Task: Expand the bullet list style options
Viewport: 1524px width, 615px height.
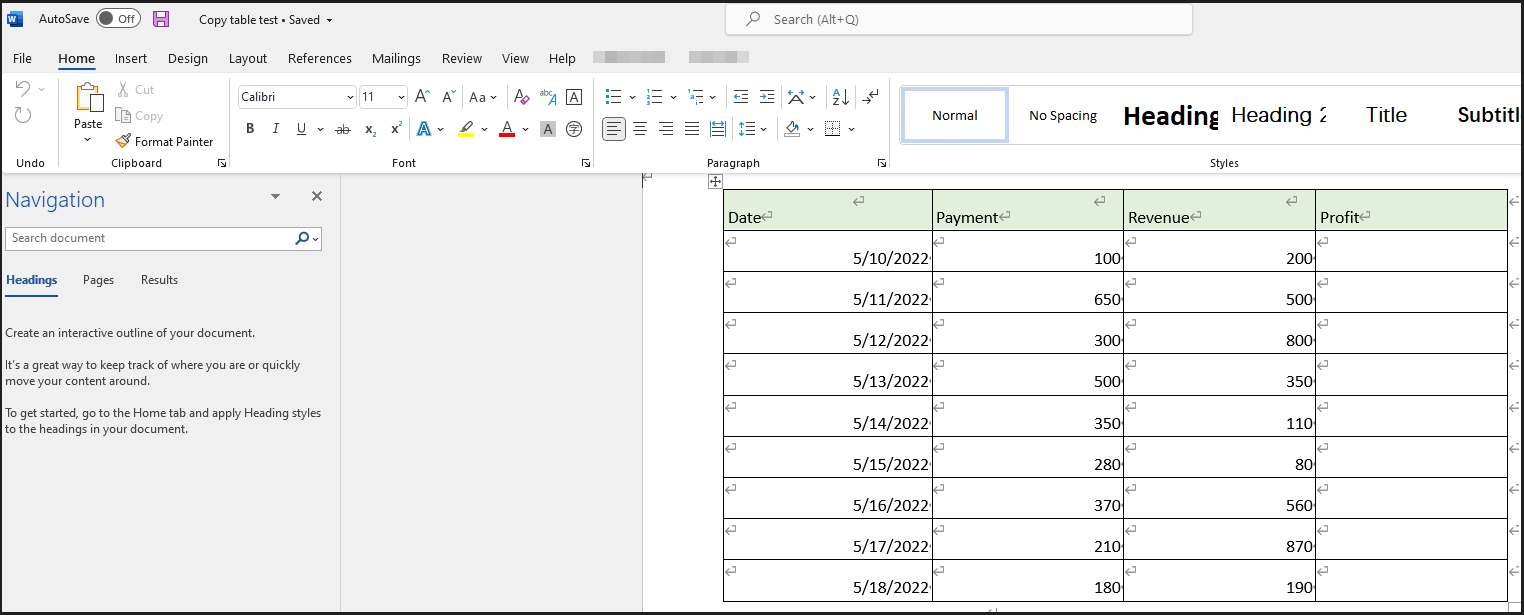Action: click(630, 96)
